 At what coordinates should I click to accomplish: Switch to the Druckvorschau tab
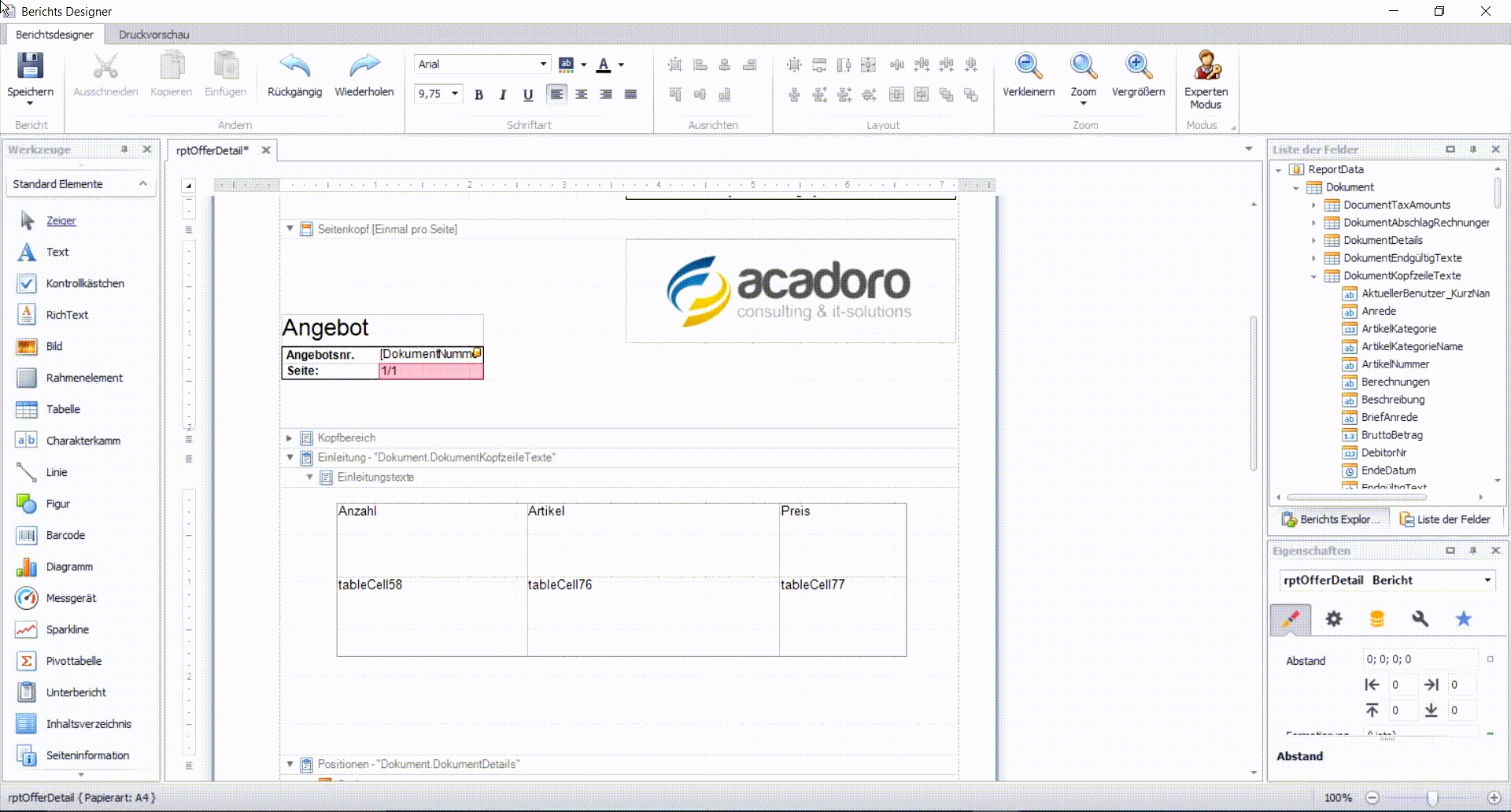153,35
